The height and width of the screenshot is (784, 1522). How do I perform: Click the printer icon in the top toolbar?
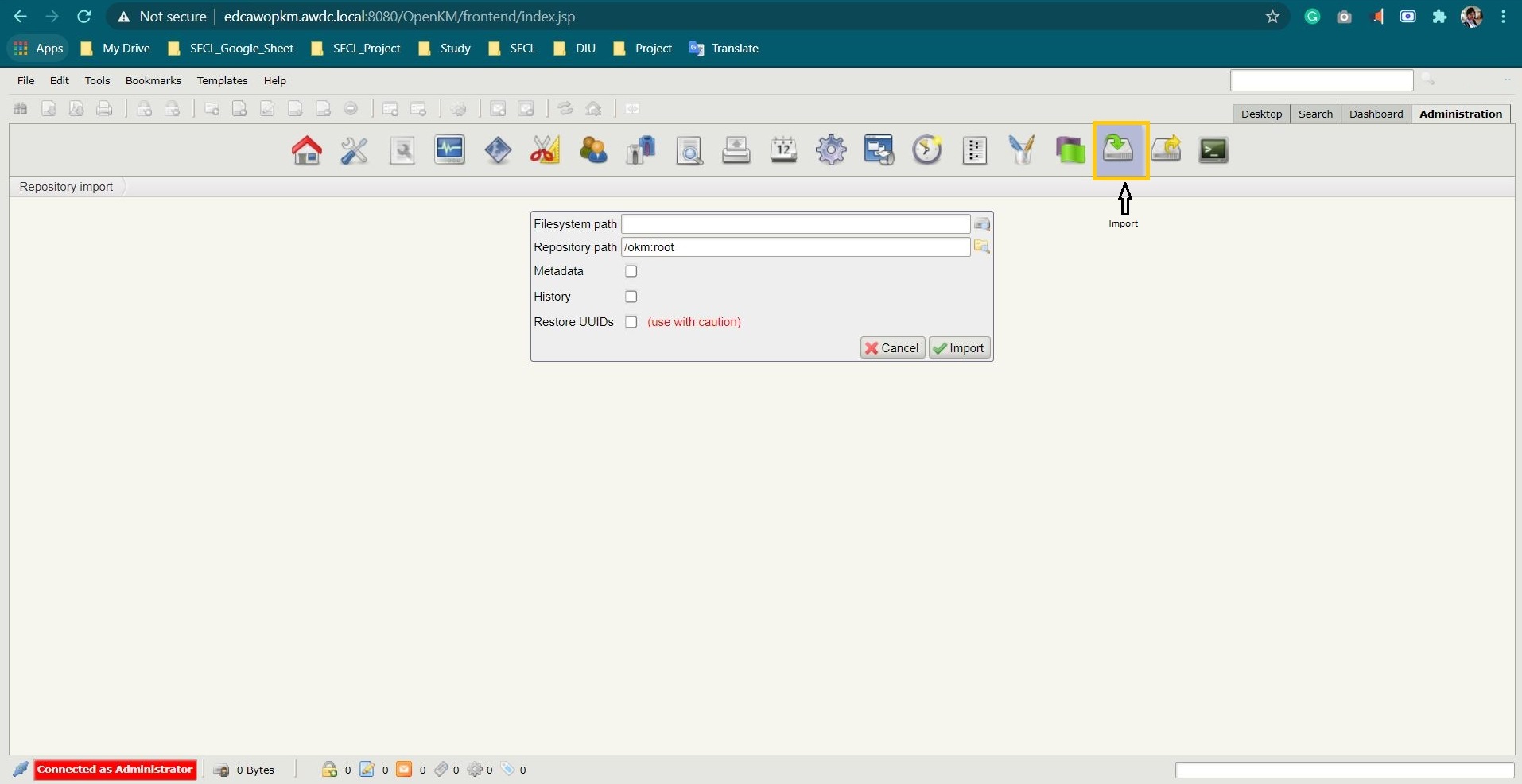coord(104,109)
